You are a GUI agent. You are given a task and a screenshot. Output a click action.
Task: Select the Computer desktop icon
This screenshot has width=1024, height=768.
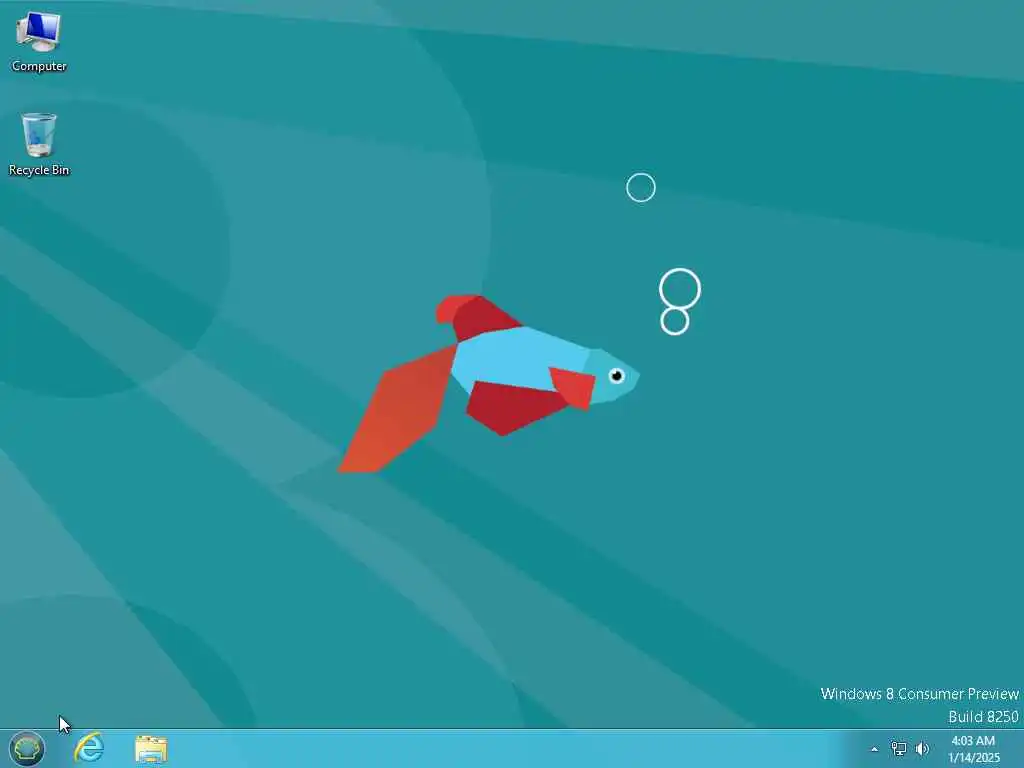pos(39,42)
